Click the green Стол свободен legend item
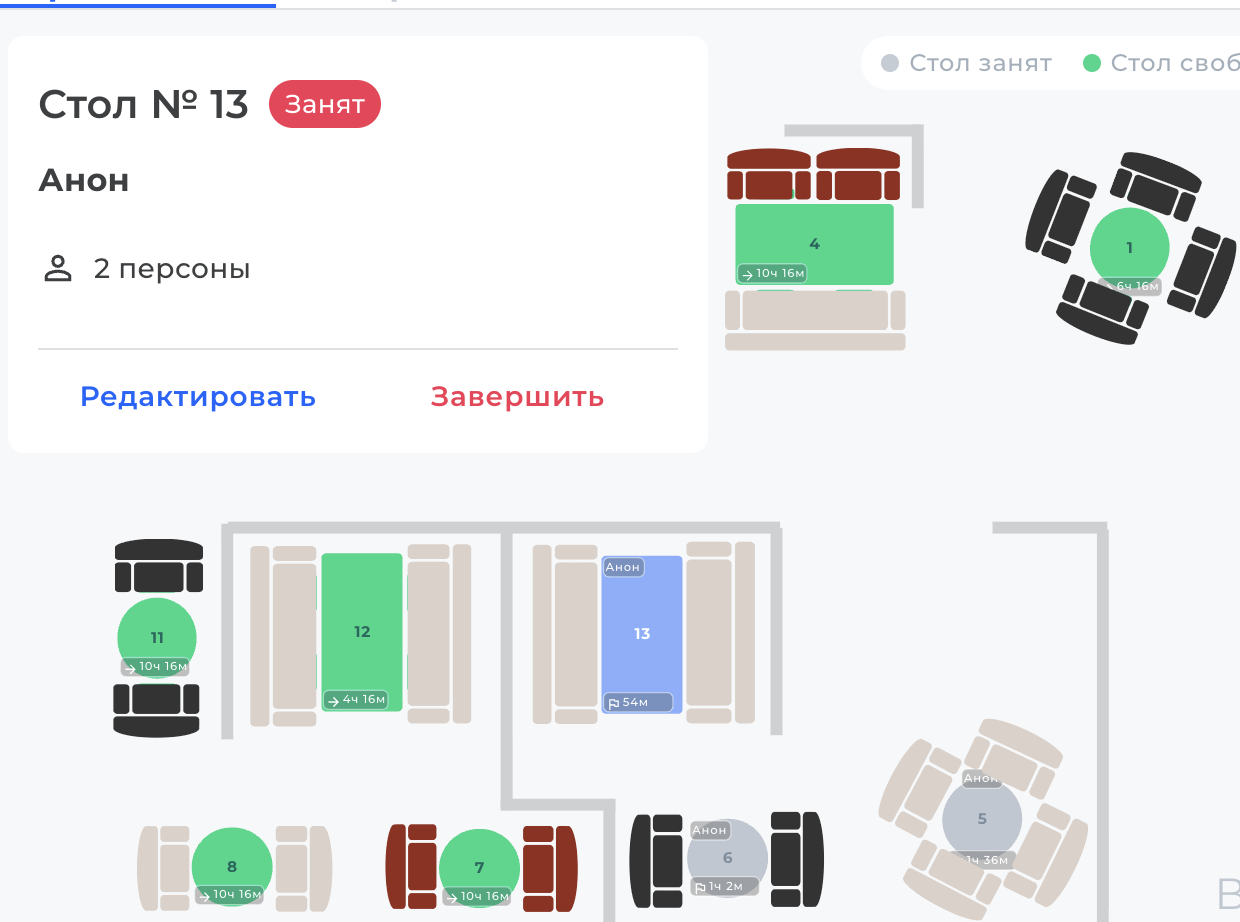Screen dimensions: 1240x922 coord(1160,64)
